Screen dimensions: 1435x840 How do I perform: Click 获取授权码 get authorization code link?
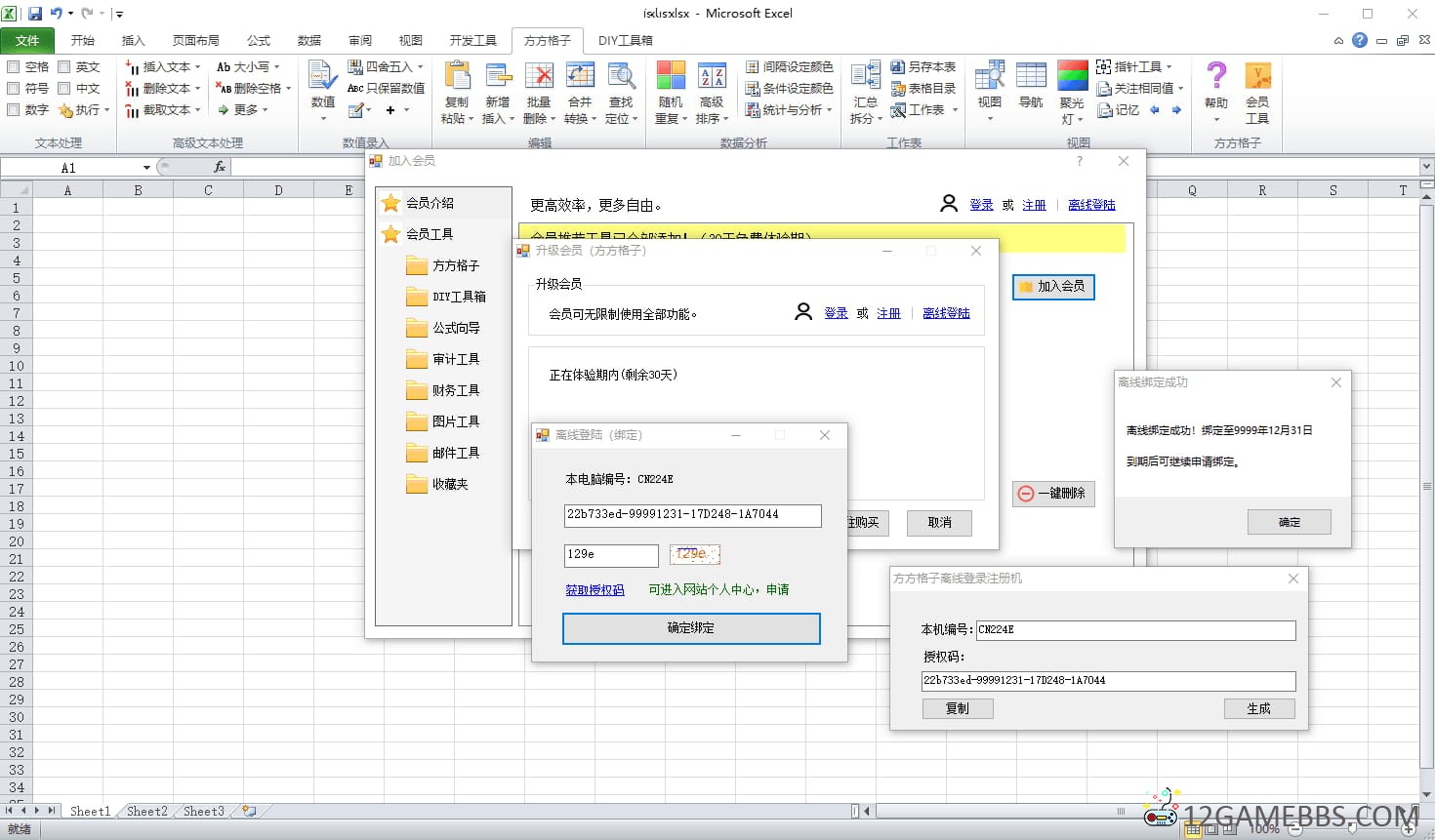click(594, 590)
